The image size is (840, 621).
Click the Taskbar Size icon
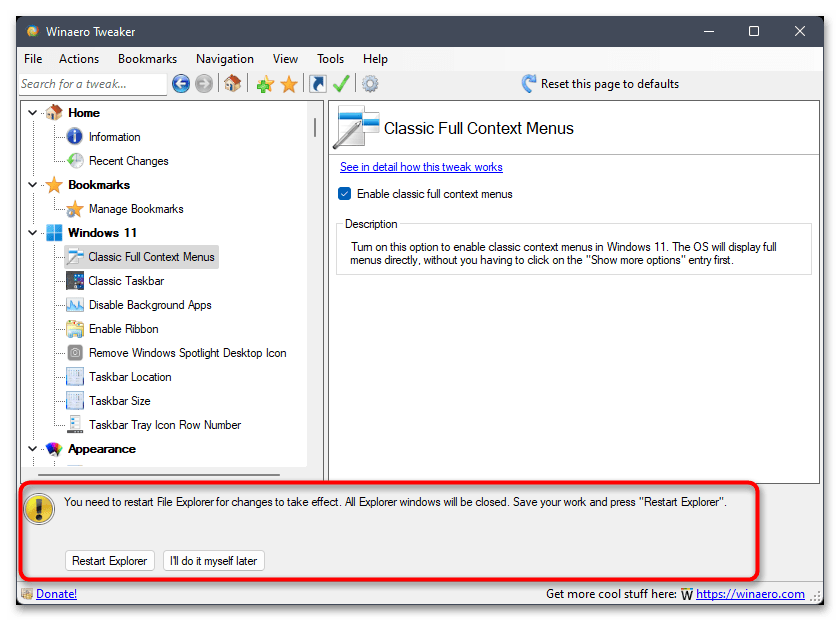coord(74,401)
